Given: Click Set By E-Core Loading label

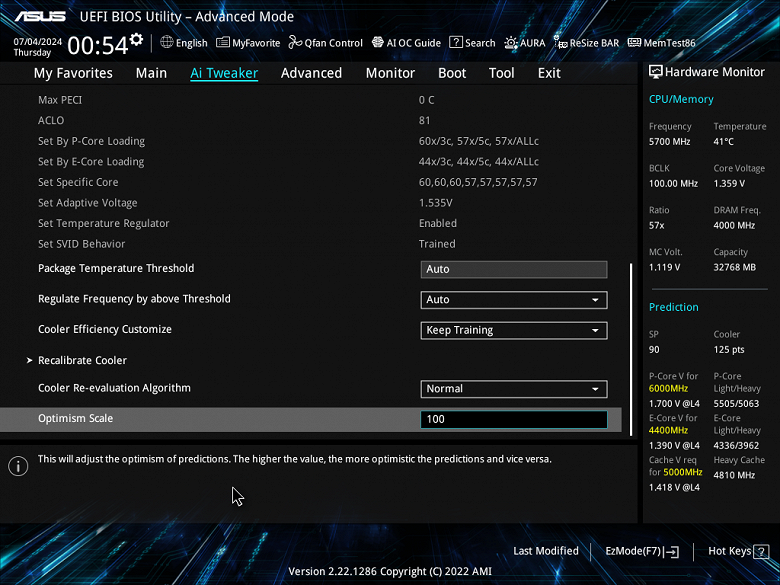Looking at the screenshot, I should click(x=91, y=162).
